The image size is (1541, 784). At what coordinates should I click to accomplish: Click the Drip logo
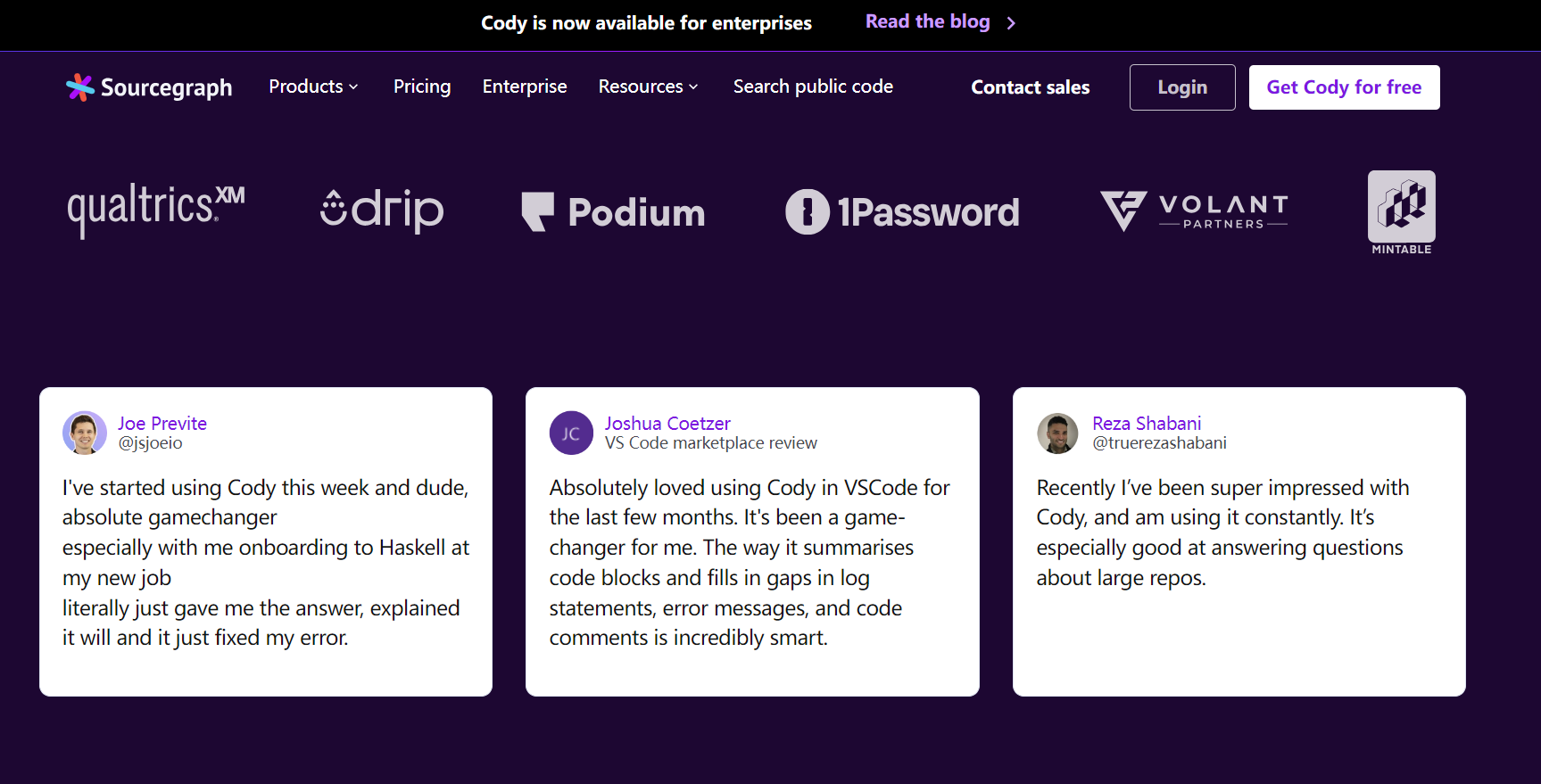click(x=382, y=210)
